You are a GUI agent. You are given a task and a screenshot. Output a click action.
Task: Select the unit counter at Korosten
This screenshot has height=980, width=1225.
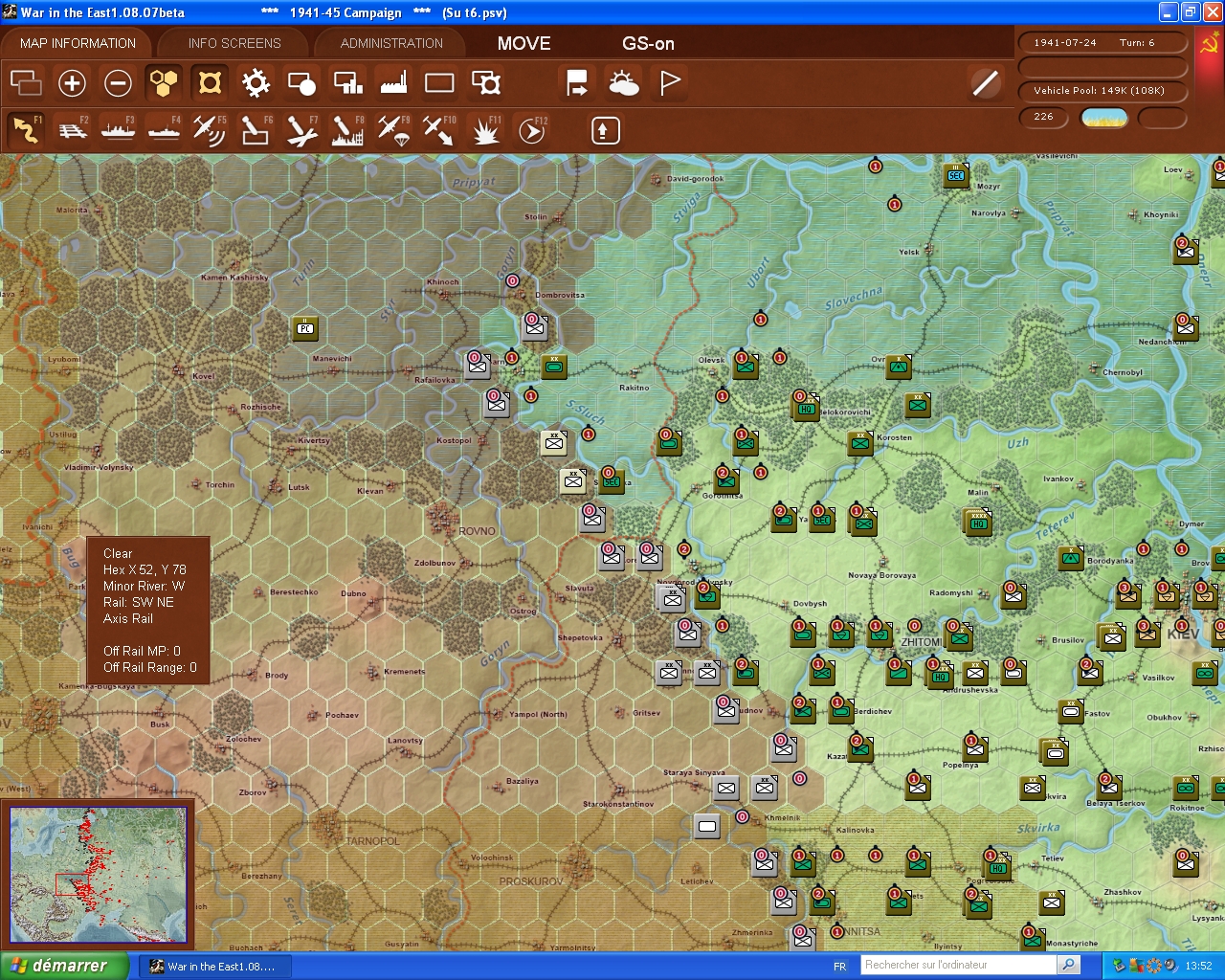(860, 443)
